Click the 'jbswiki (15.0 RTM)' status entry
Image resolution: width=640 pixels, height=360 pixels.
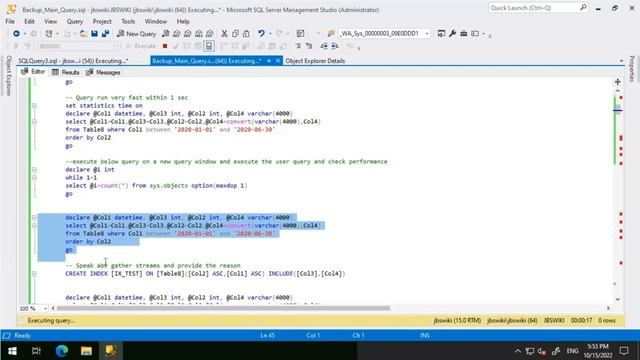(457, 320)
